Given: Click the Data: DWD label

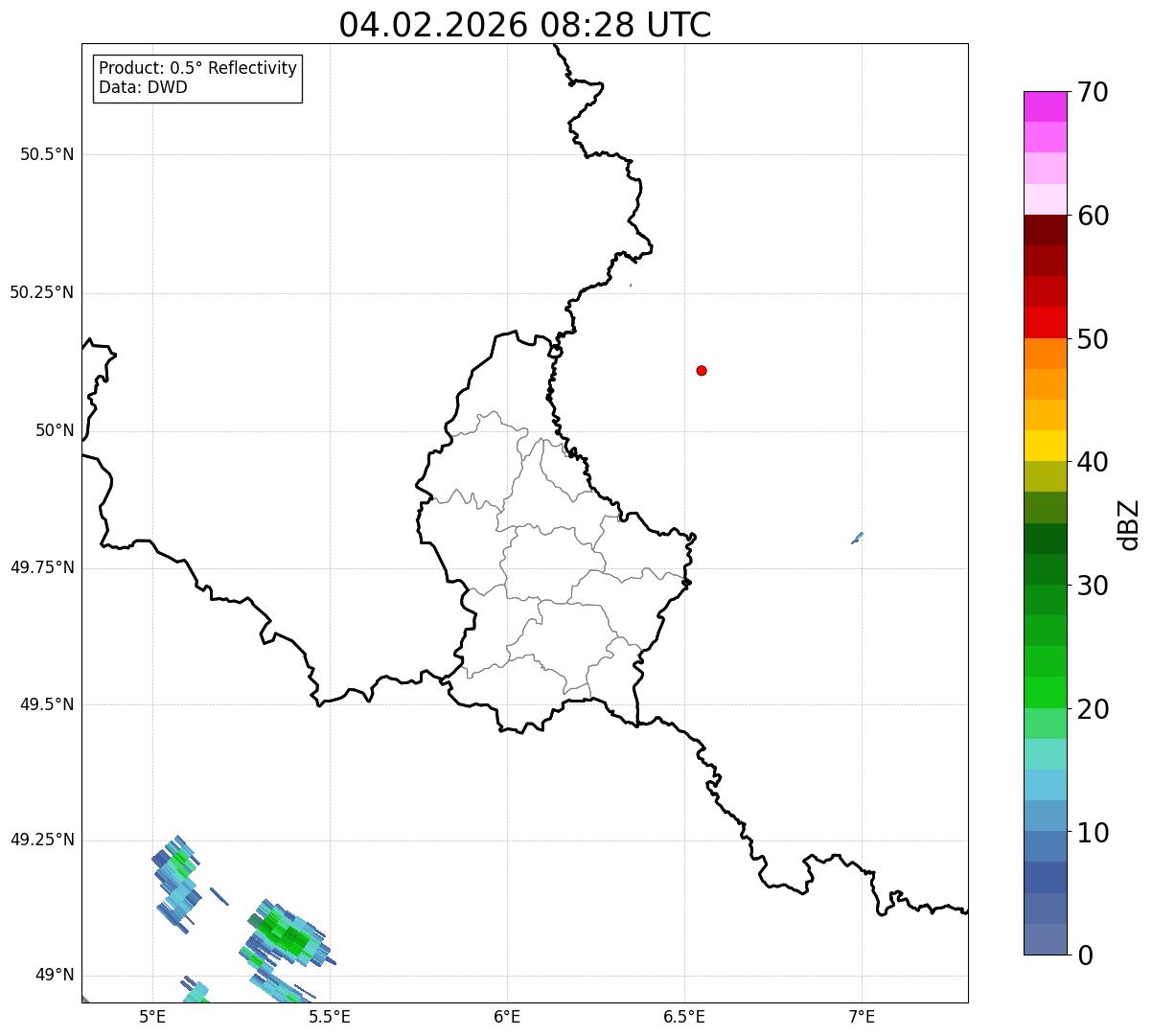Looking at the screenshot, I should 143,88.
